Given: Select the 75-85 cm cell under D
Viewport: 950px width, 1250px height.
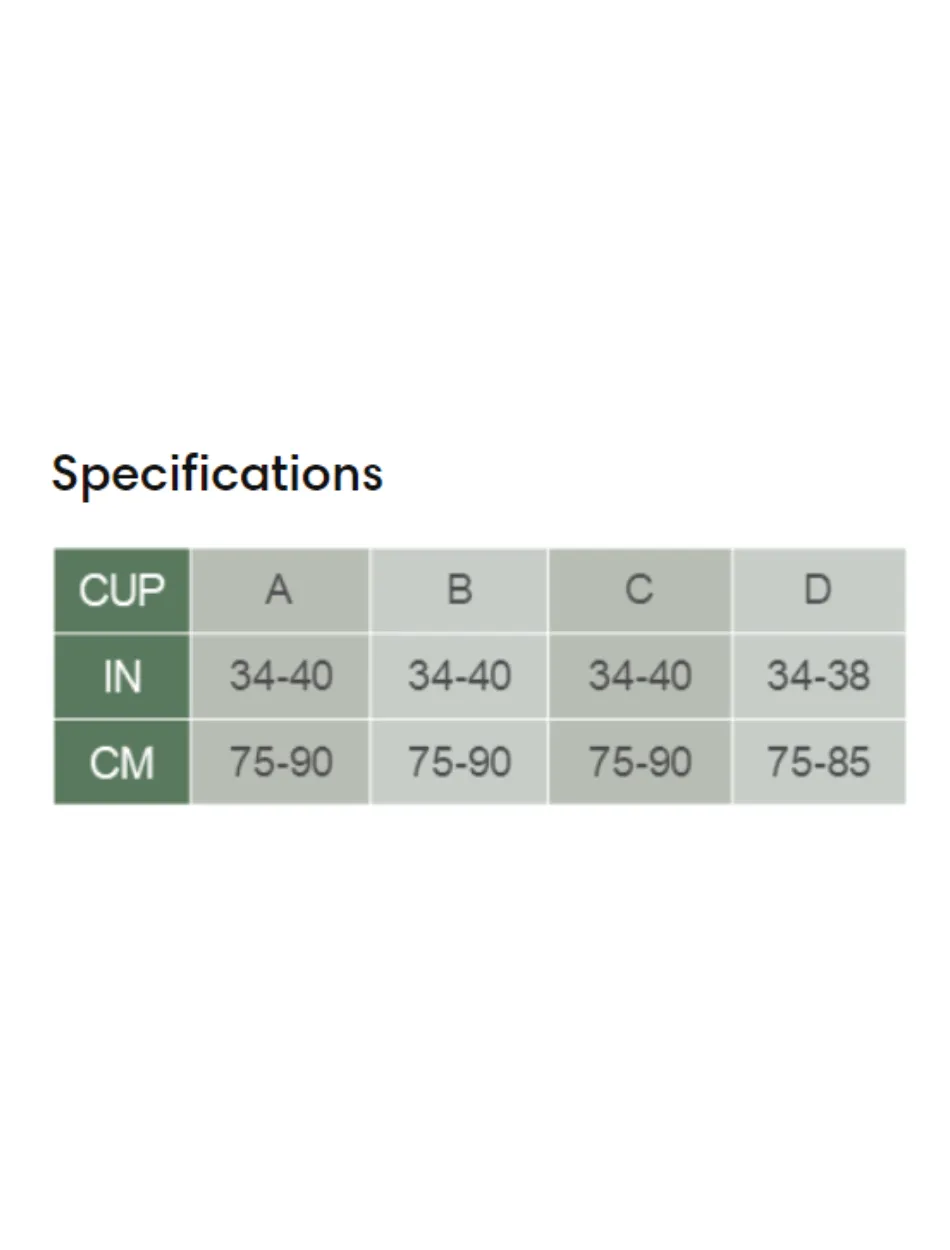Looking at the screenshot, I should [819, 762].
